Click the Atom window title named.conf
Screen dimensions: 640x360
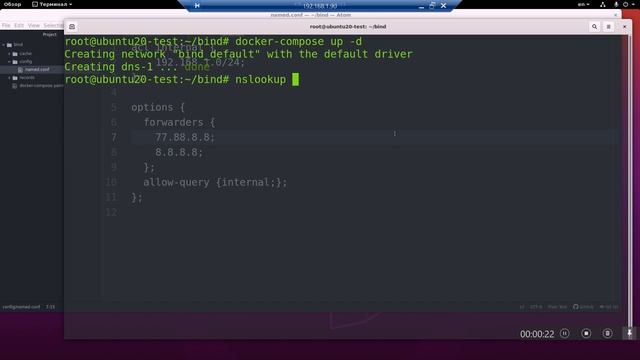[311, 15]
